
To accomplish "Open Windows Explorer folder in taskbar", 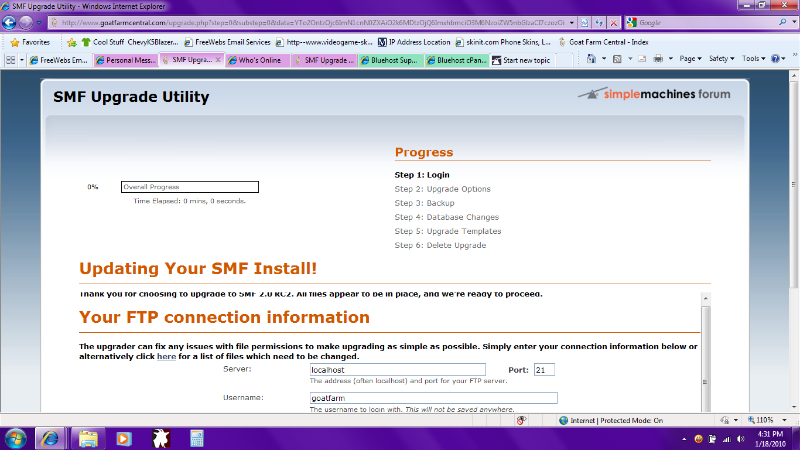I will tap(88, 439).
